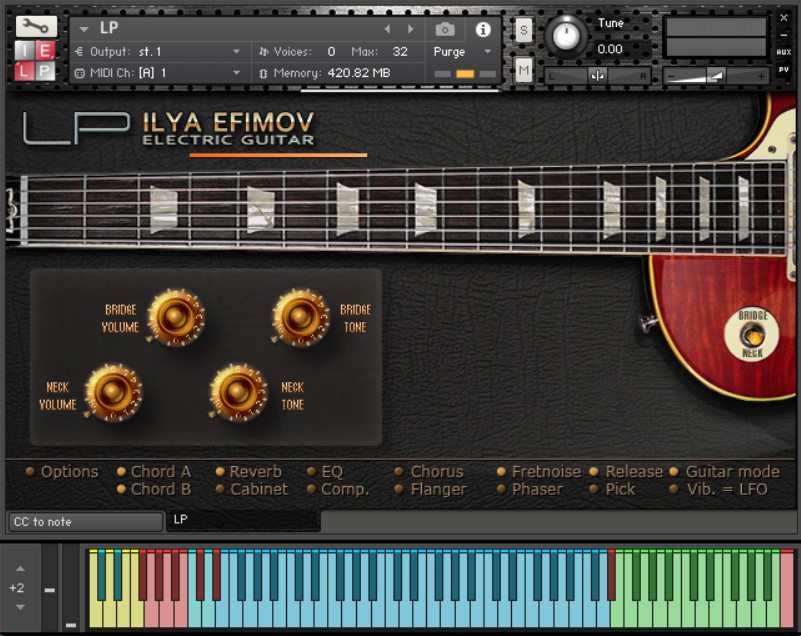This screenshot has height=636, width=801.
Task: Open the Options page
Action: tap(62, 472)
